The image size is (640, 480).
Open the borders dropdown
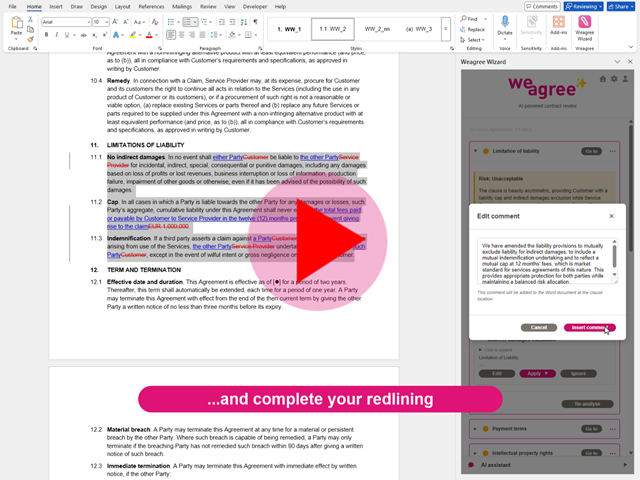[255, 35]
